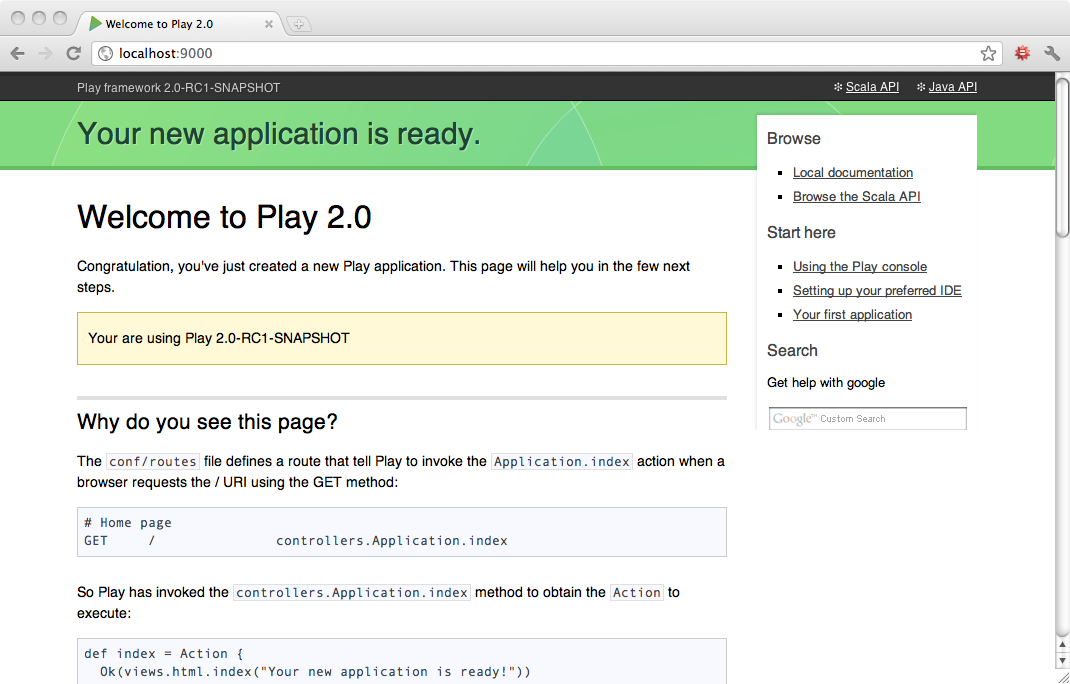Click the Google Custom Search field
Viewport: 1070px width, 684px height.
coord(867,419)
